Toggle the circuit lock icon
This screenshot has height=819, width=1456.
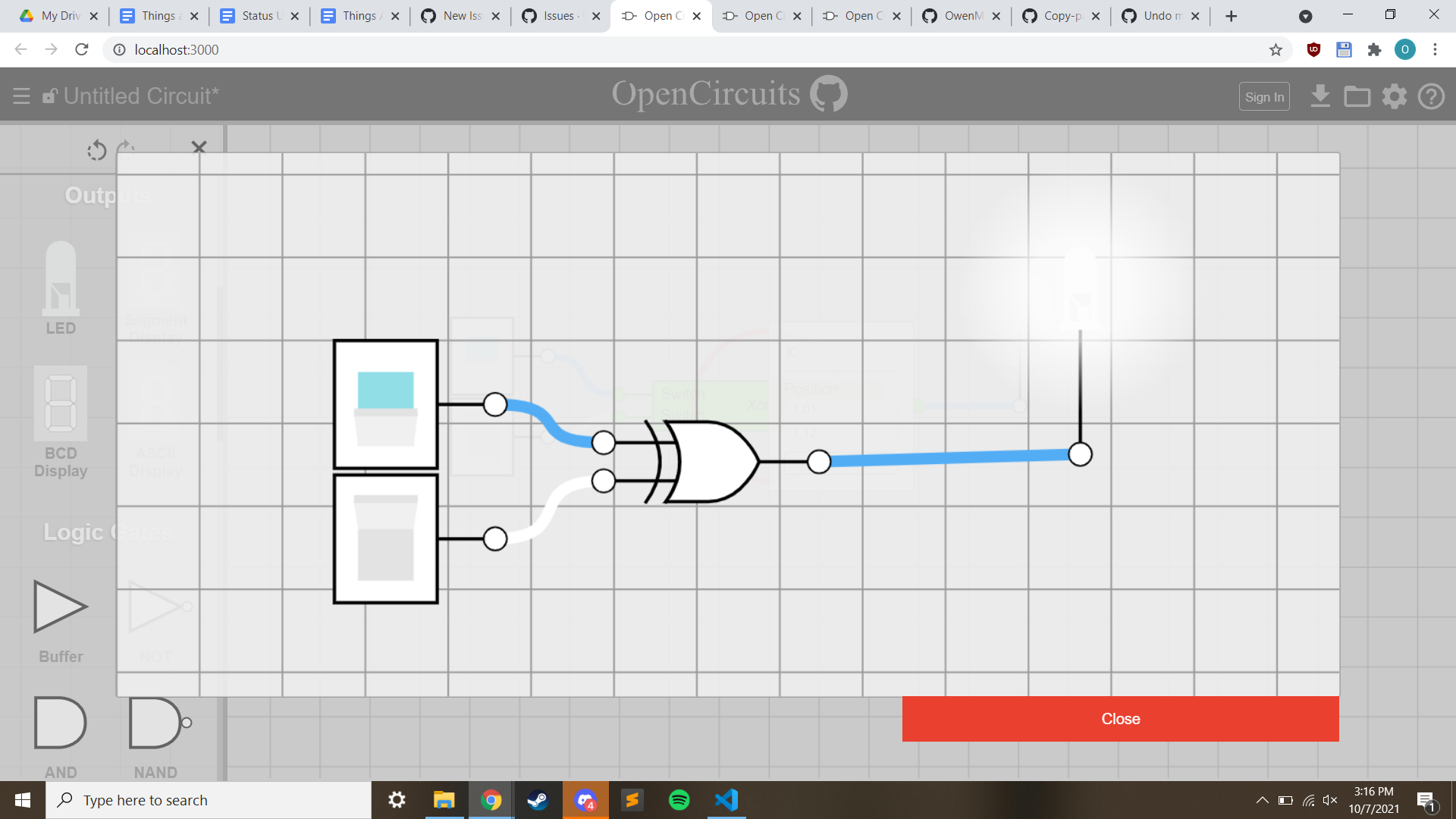pos(50,96)
